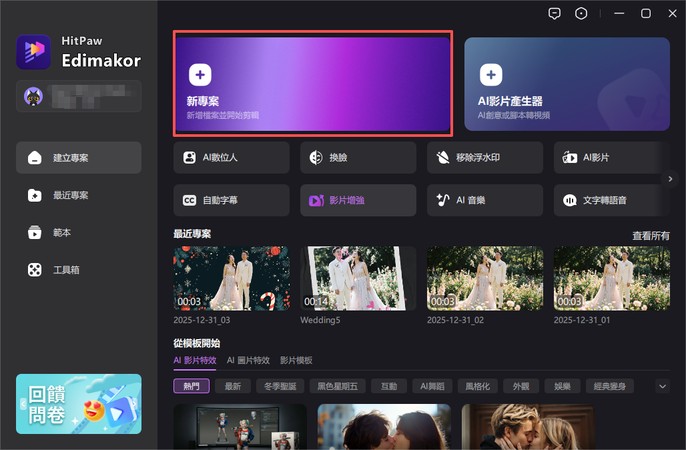
Task: Switch to AI 圖片特效 tab
Action: [248, 360]
